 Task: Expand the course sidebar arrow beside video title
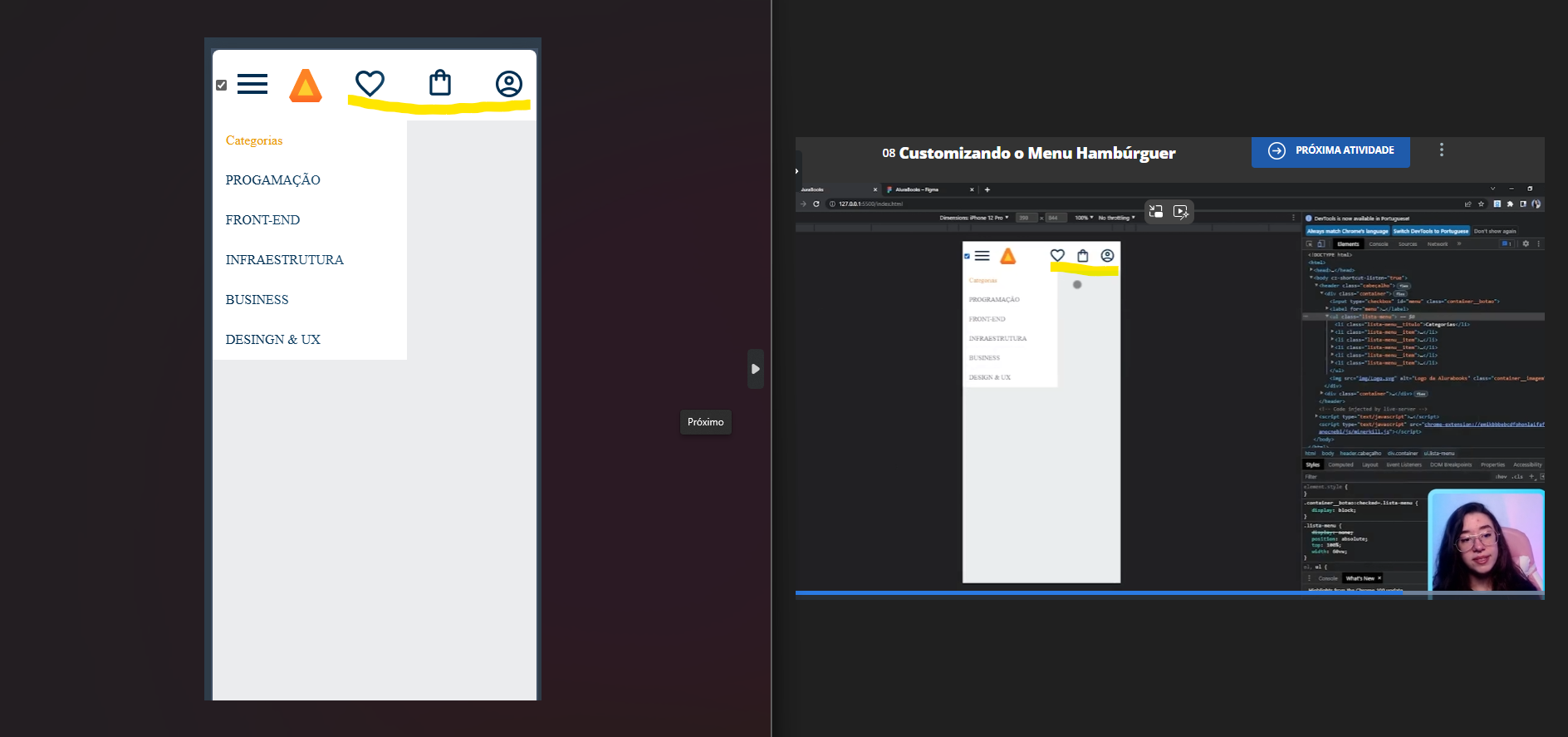tap(797, 171)
